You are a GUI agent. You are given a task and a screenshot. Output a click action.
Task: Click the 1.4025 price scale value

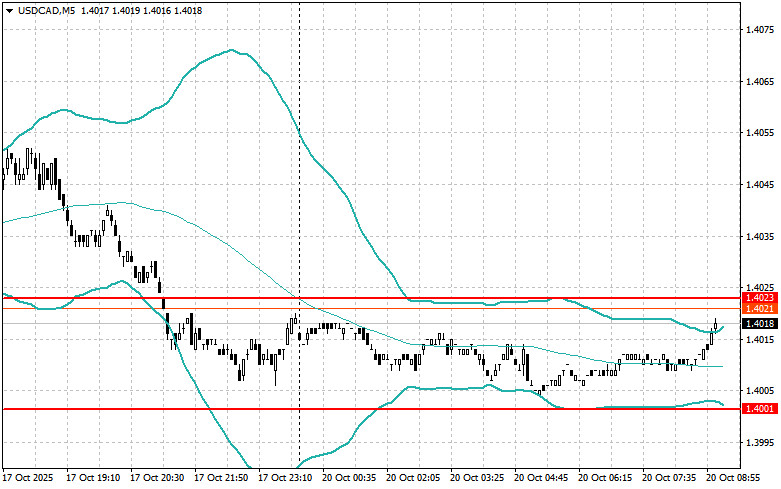click(x=760, y=287)
